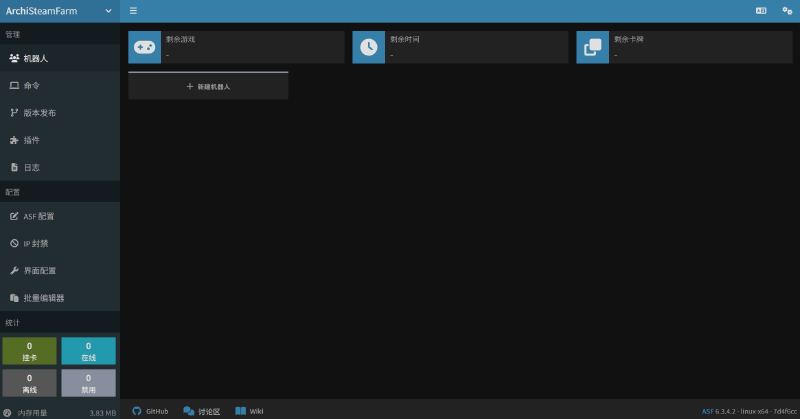
Task: Click the 剩余游戏 label text
Action: 180,39
